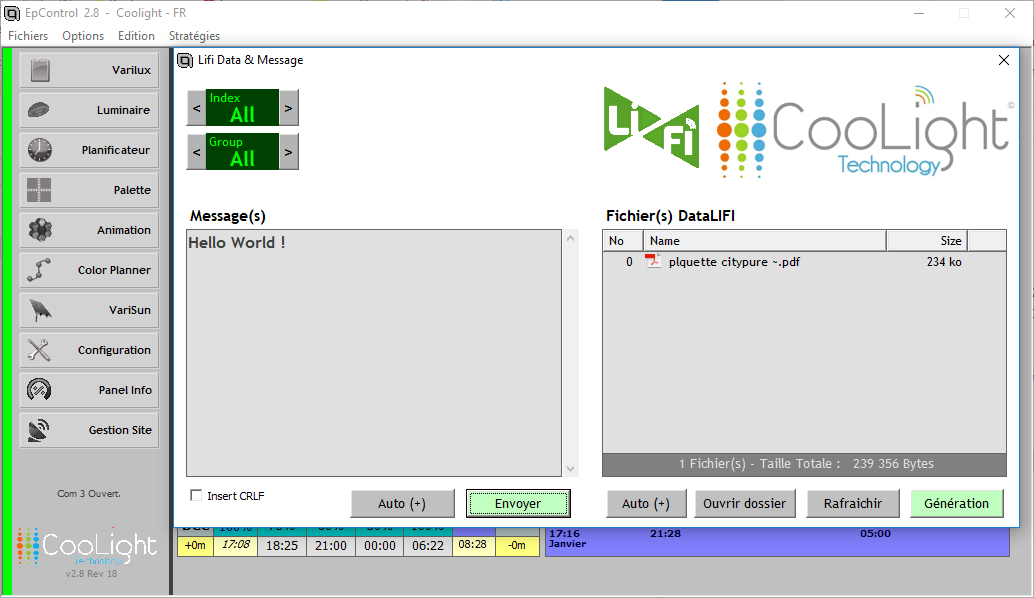Screen dimensions: 1034x598
Task: Click the 21:00 time cell
Action: 330,545
